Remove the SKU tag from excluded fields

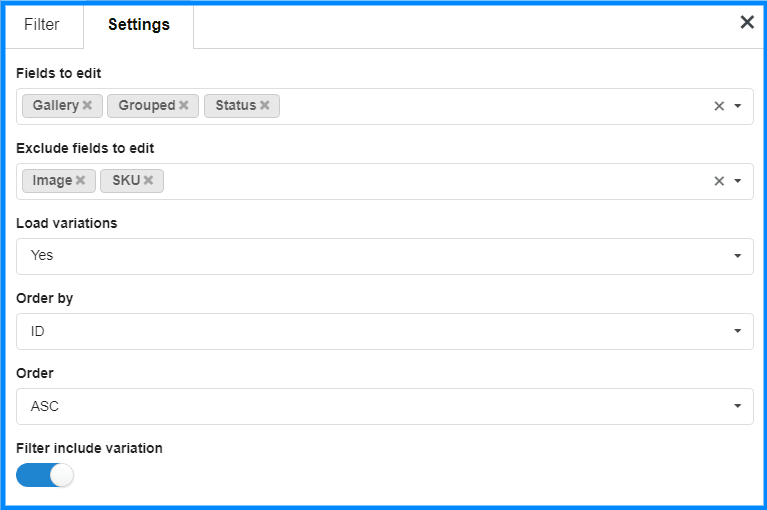click(148, 180)
